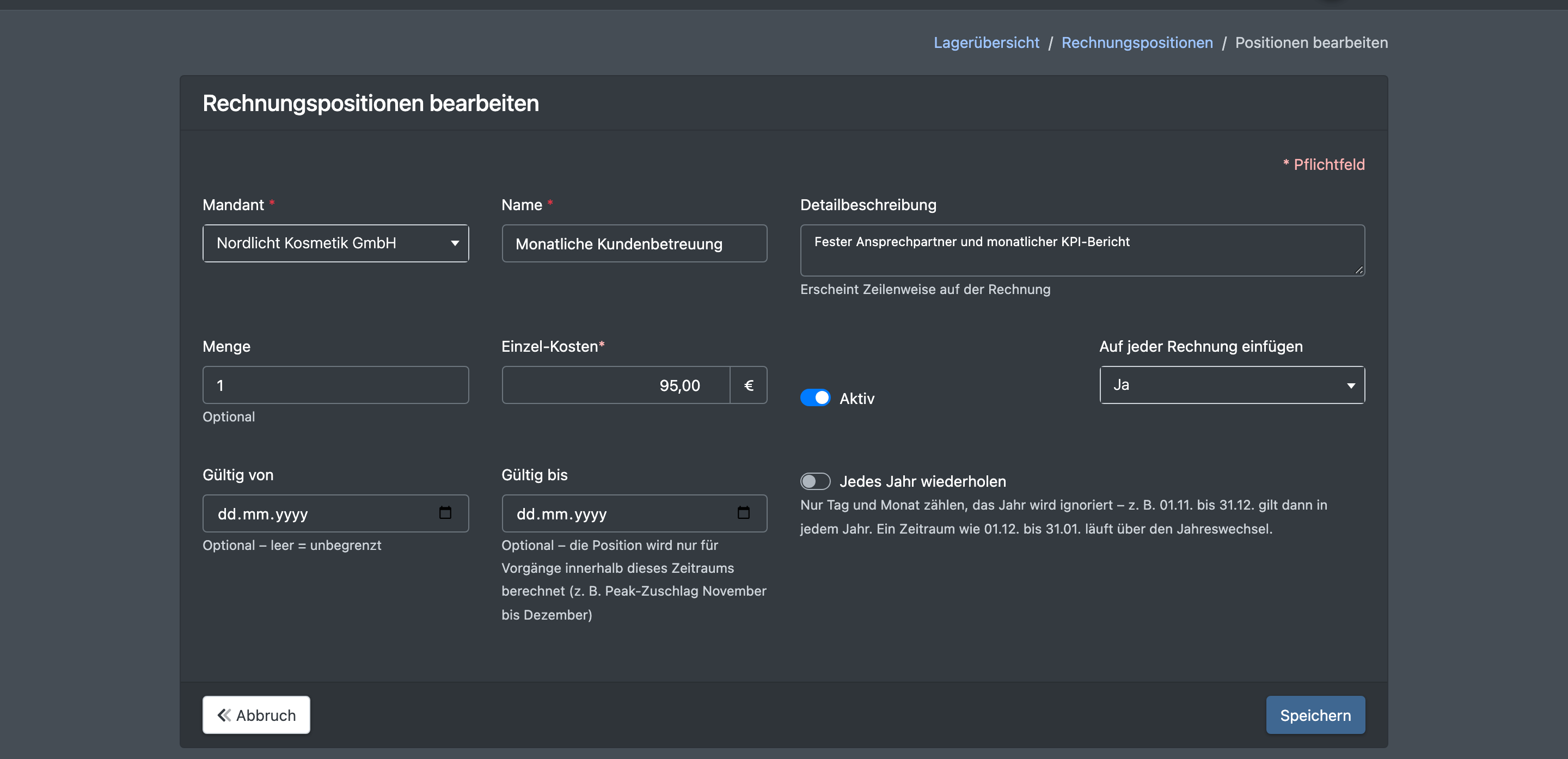
Task: Click 'Erscheint Zeilenweise auf der Rechnung' hint
Action: pos(925,289)
